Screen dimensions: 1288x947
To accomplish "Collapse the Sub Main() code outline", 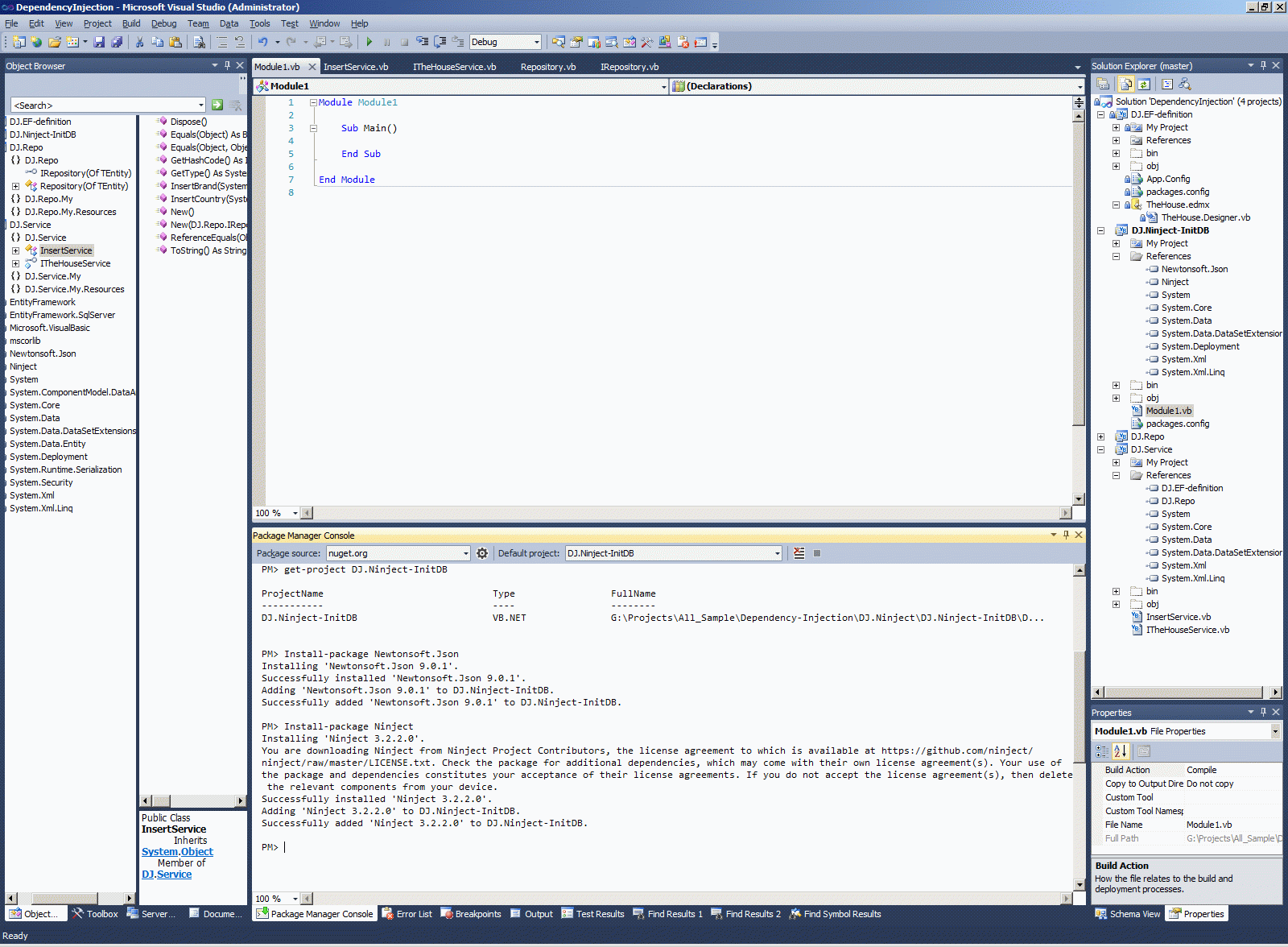I will (x=313, y=128).
